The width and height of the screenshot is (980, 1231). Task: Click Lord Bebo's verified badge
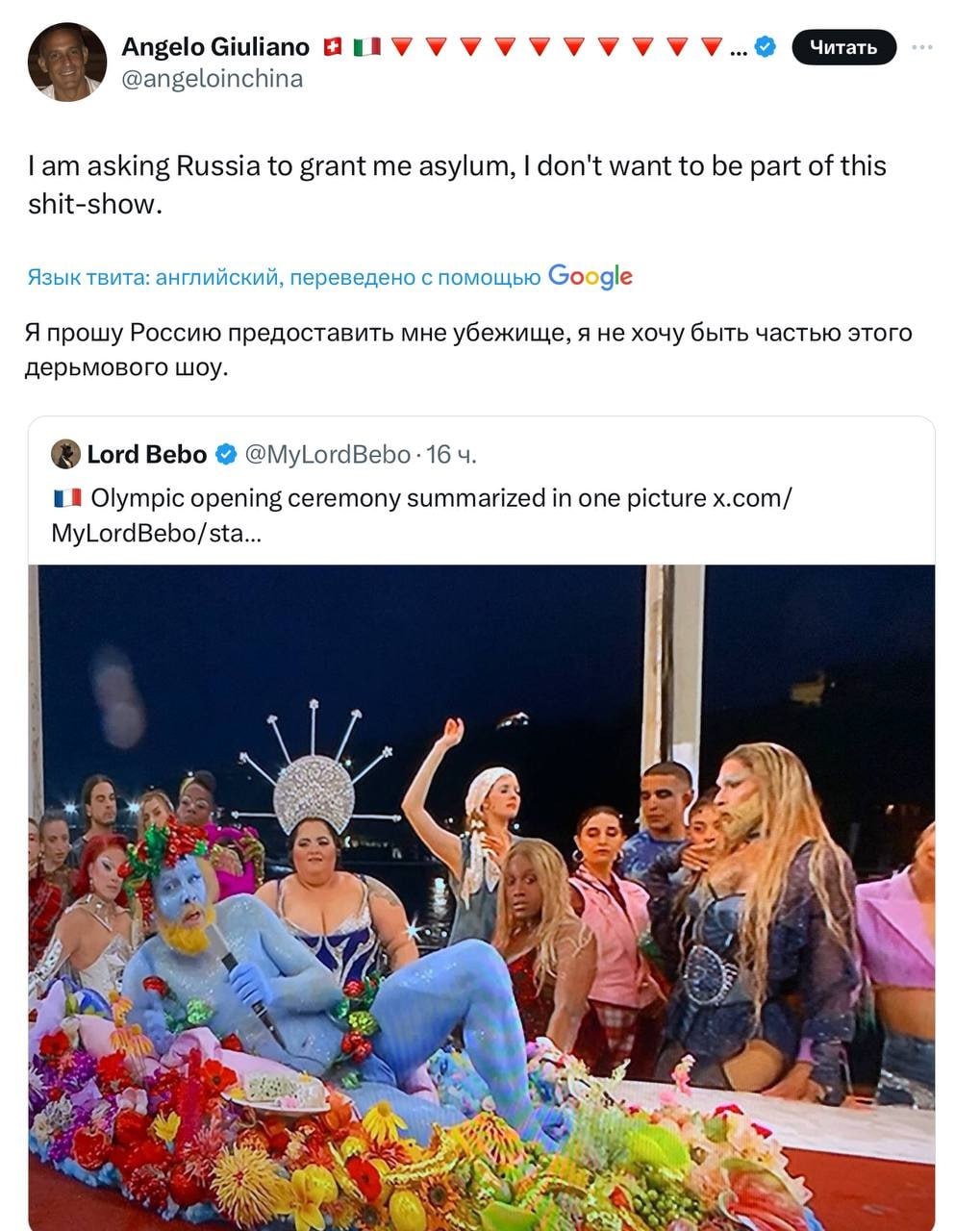click(225, 454)
